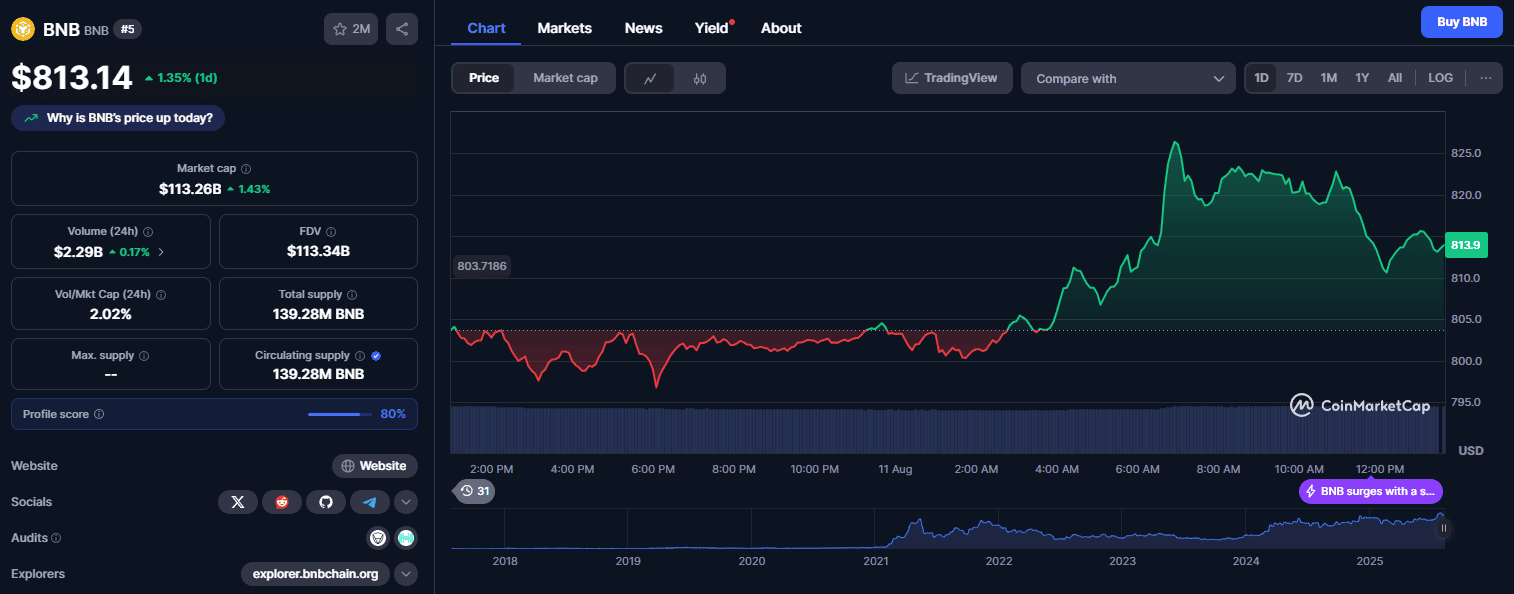This screenshot has width=1514, height=594.
Task: Open the GitHub social link
Action: pos(325,502)
